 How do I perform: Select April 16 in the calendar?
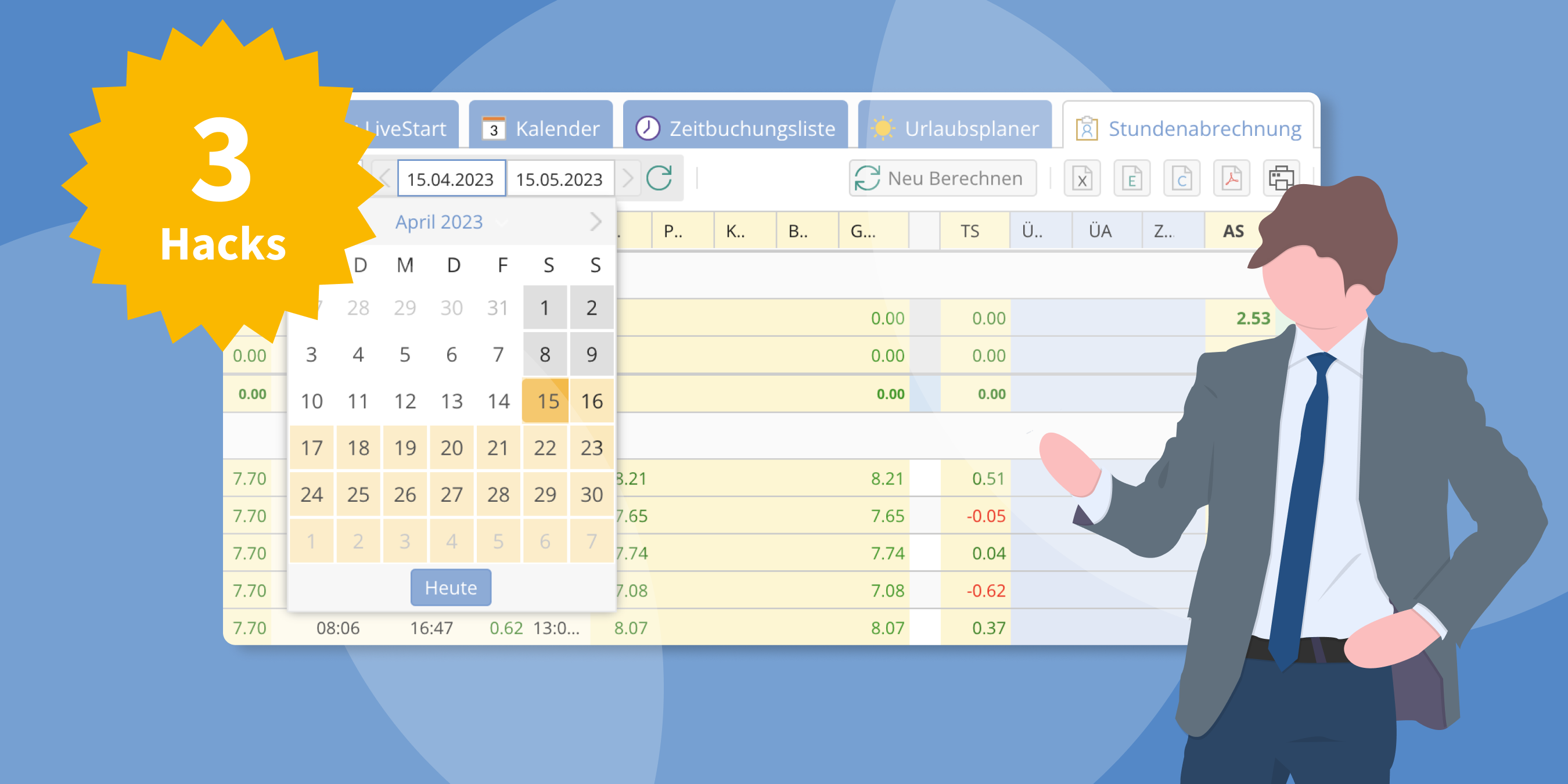tap(592, 401)
